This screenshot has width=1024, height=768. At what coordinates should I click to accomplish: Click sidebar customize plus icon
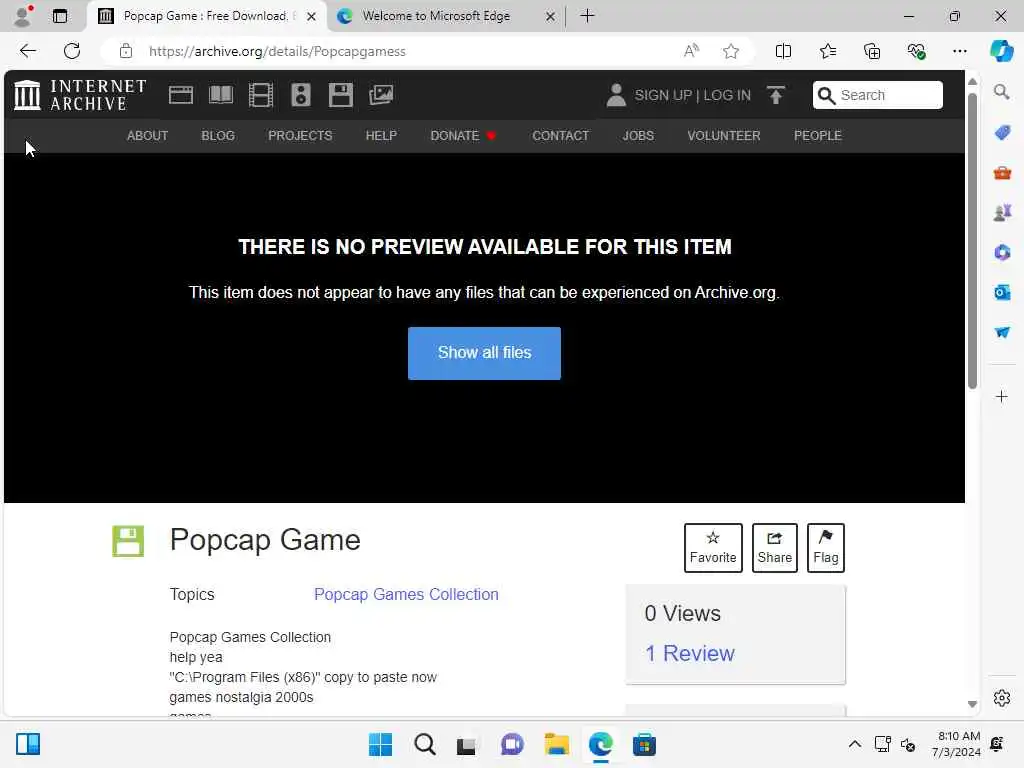(1002, 396)
